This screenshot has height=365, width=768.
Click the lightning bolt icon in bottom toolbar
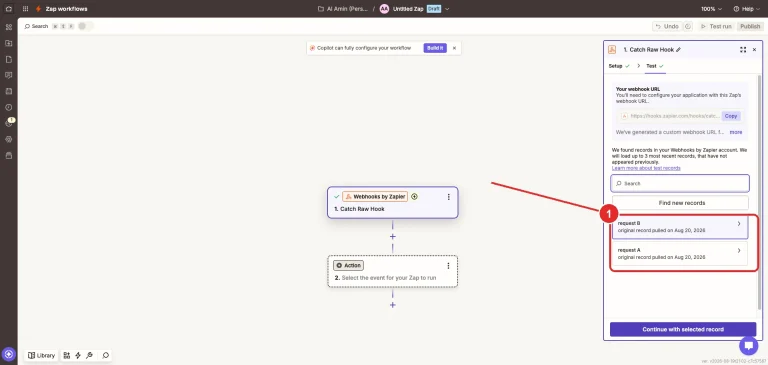[x=78, y=355]
